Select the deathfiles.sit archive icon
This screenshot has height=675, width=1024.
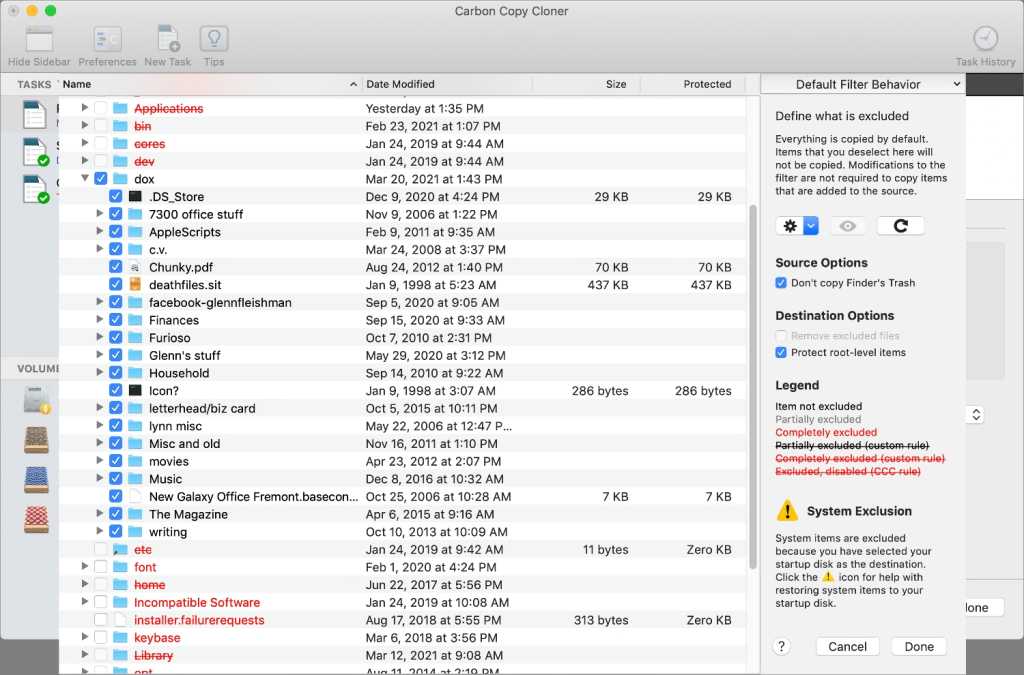[x=135, y=285]
